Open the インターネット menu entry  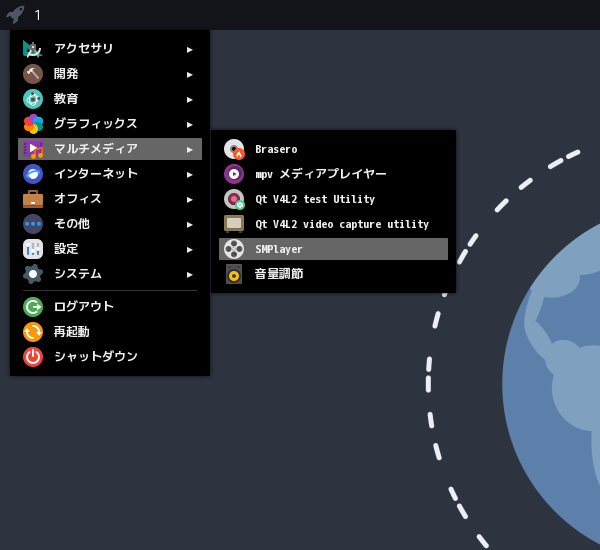[x=110, y=174]
